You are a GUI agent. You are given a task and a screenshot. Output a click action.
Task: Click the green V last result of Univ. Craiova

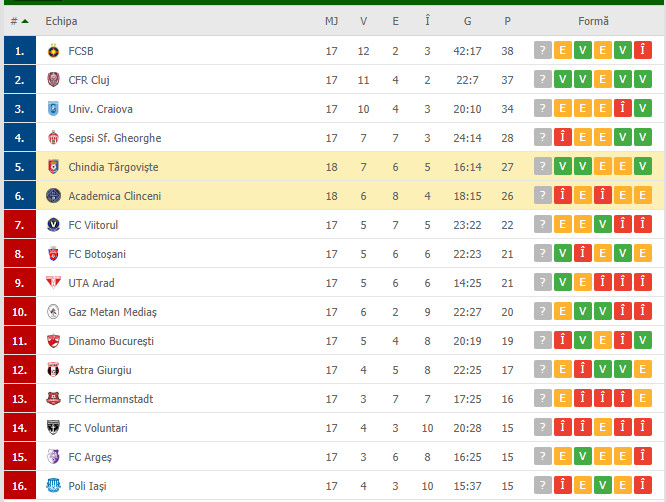[642, 108]
